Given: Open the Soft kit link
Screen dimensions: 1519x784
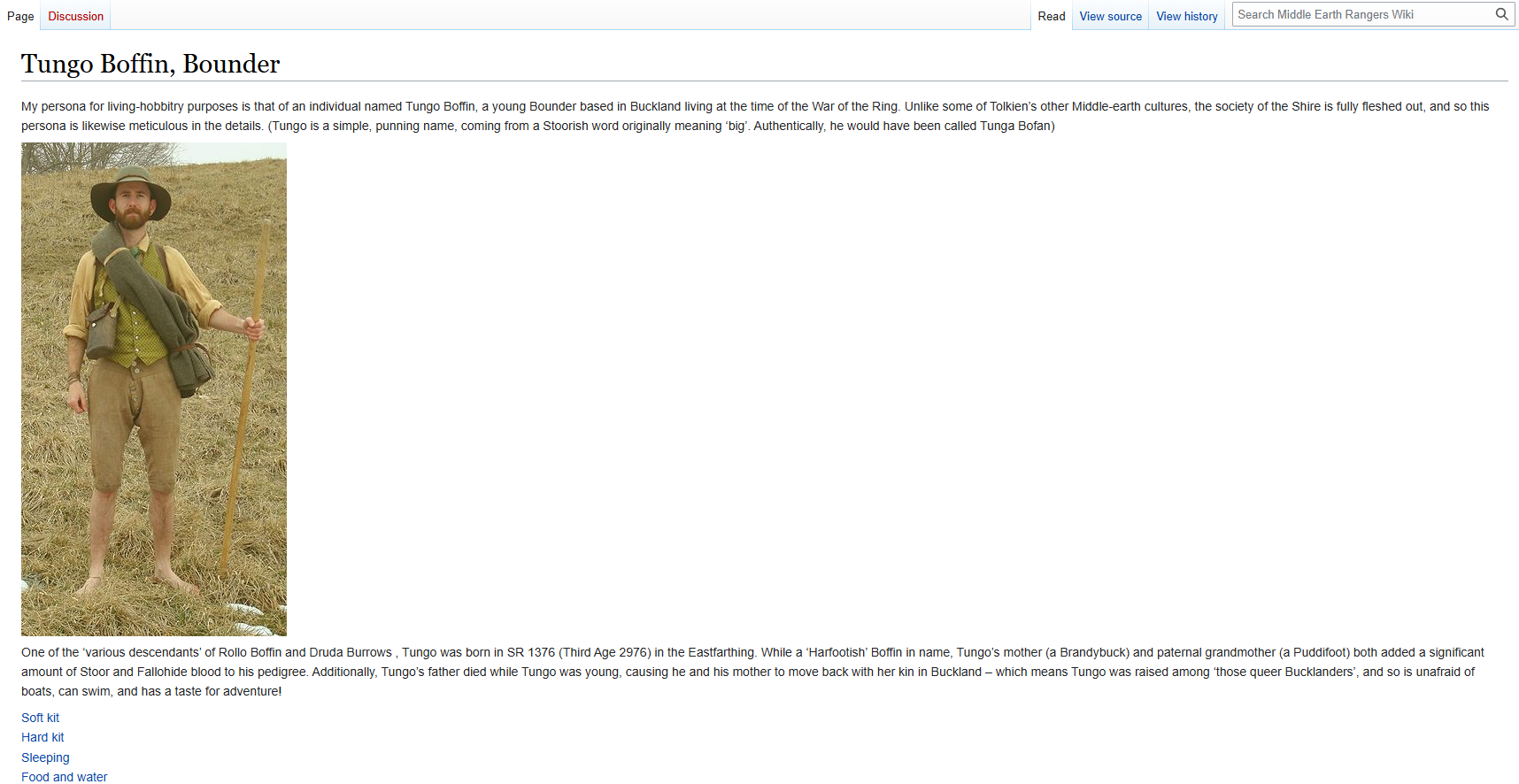Looking at the screenshot, I should coord(41,718).
